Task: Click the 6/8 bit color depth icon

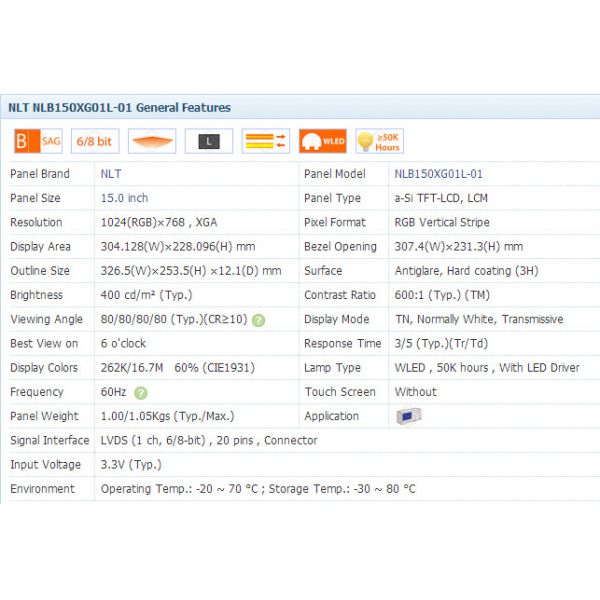Action: [95, 141]
